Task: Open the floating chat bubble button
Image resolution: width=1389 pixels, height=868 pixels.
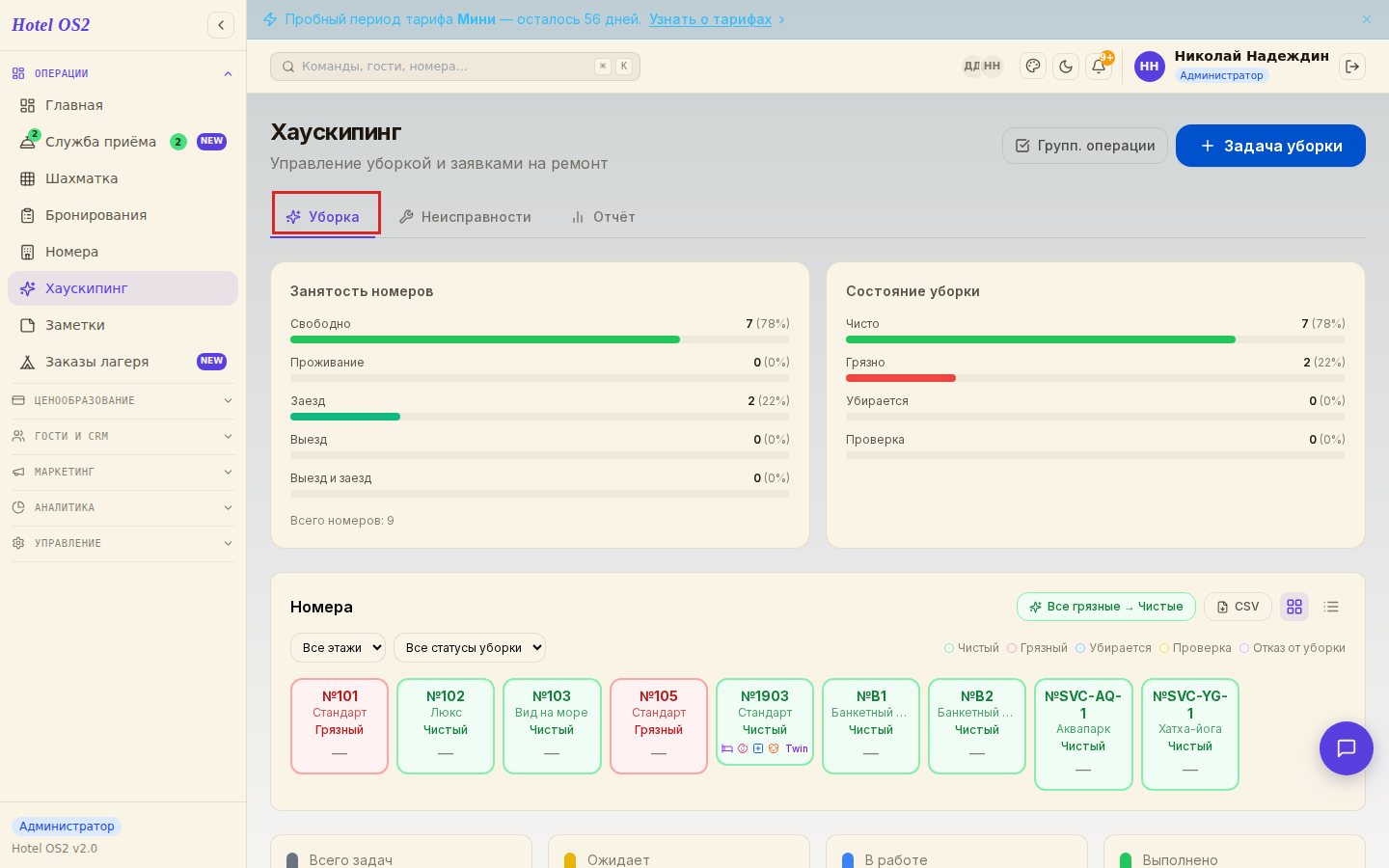Action: click(1347, 748)
